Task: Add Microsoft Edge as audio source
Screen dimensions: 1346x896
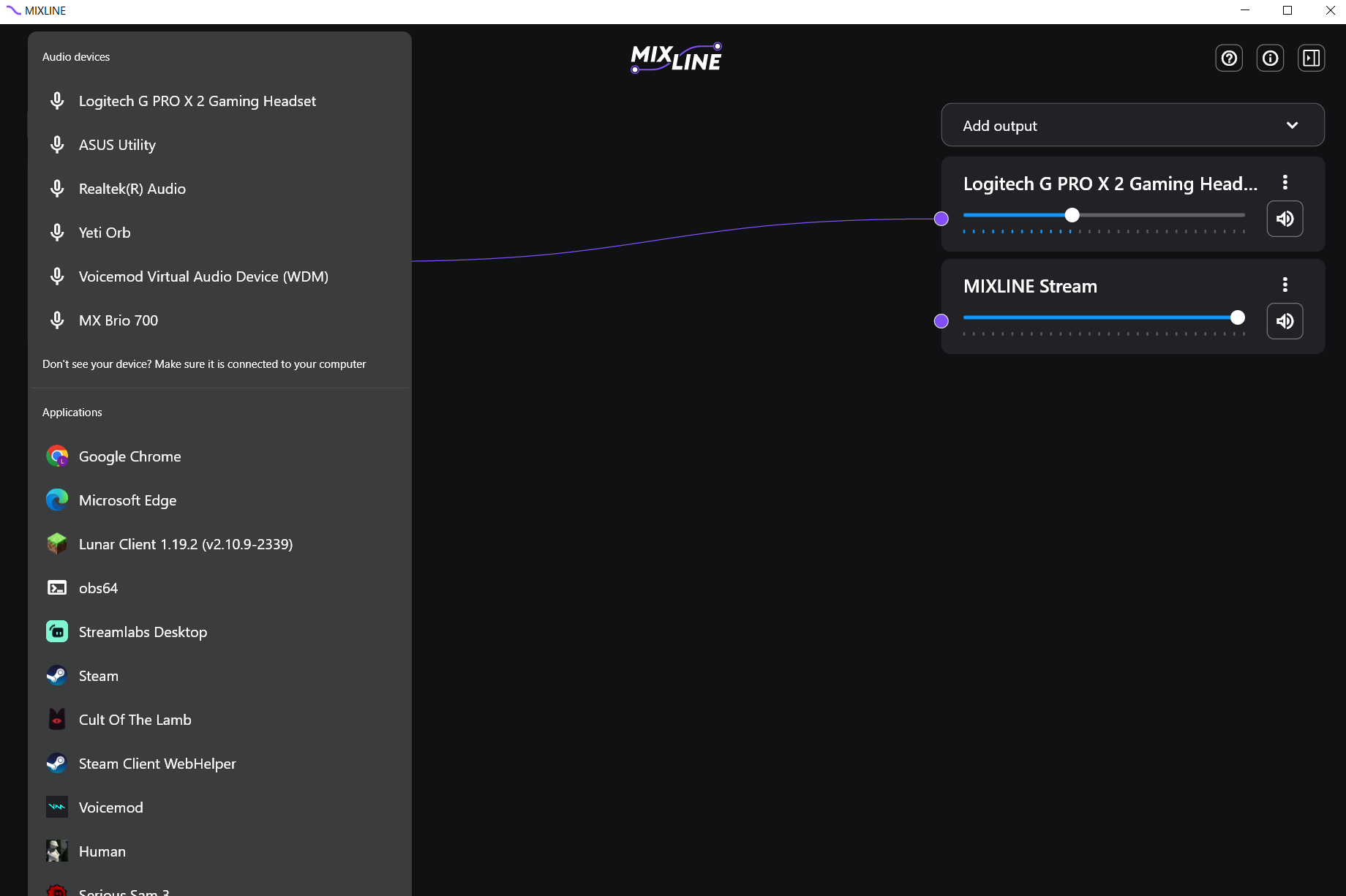Action: (x=219, y=500)
